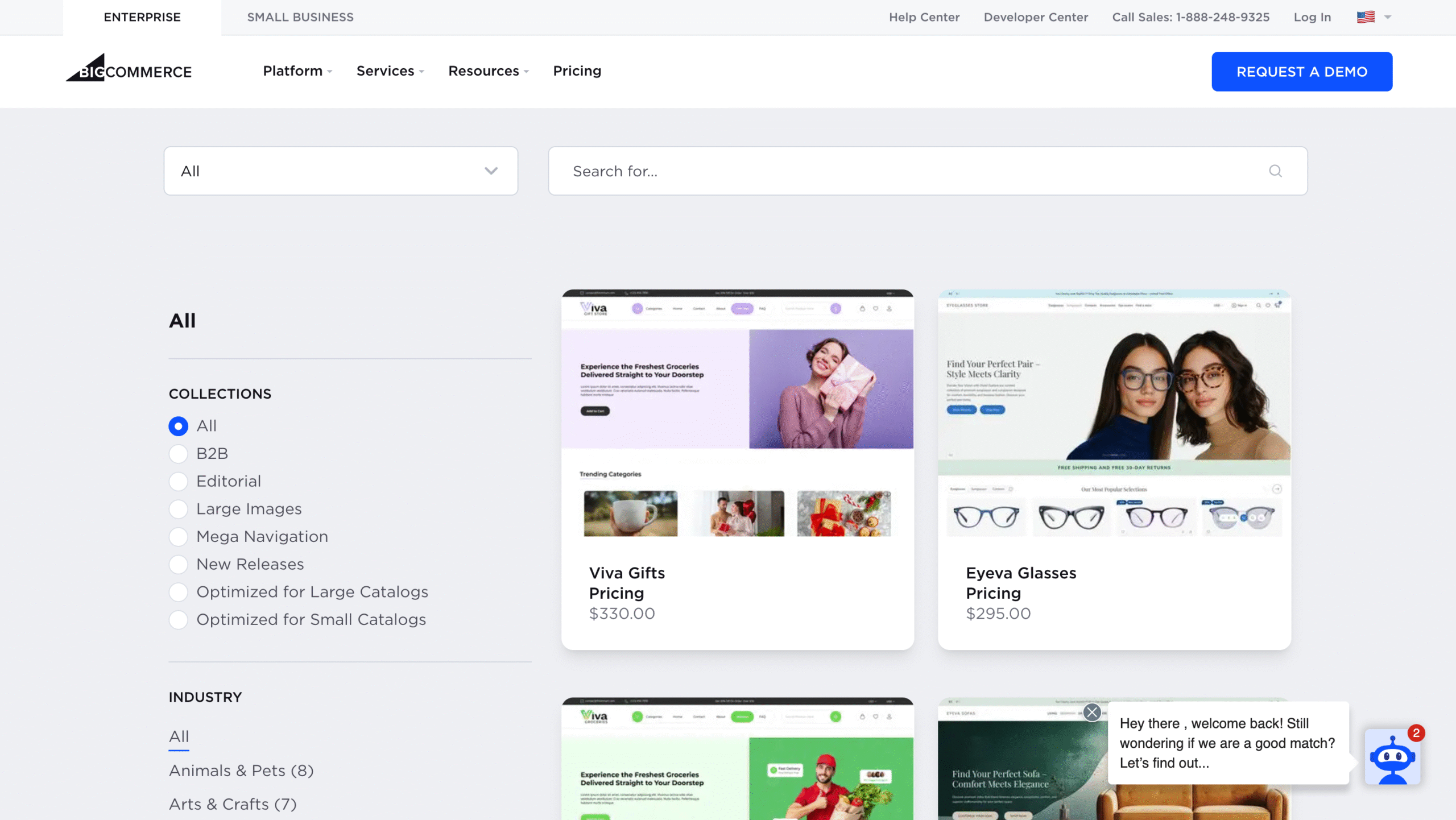
Task: Close the chat welcome popup
Action: coord(1091,712)
